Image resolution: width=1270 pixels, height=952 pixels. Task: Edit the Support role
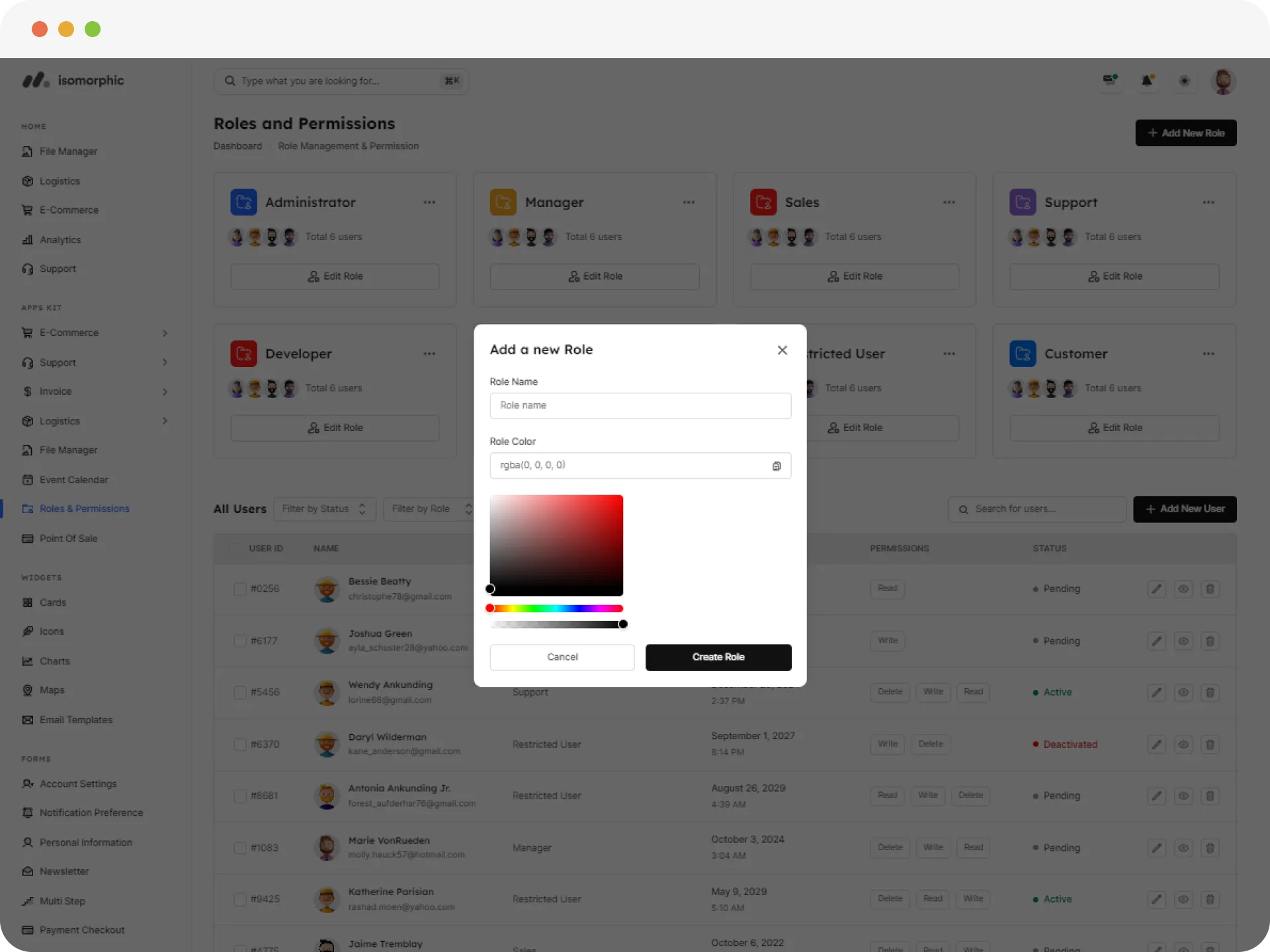click(1114, 276)
